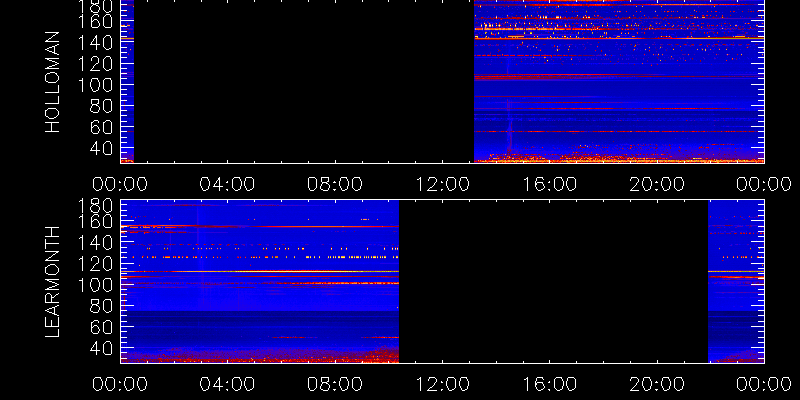Click 16:00 time label under LEARMONTH plot

tap(549, 384)
